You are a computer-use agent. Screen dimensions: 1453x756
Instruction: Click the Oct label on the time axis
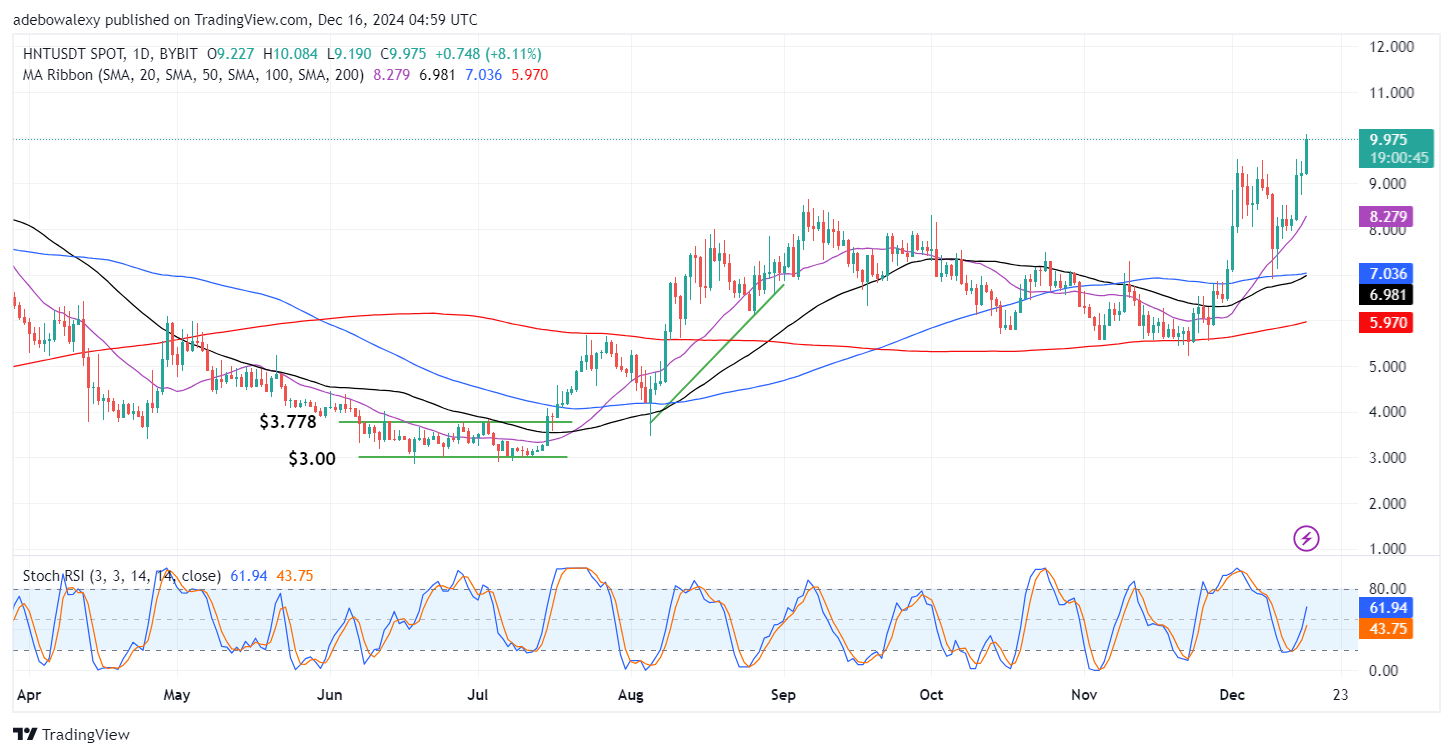(931, 693)
